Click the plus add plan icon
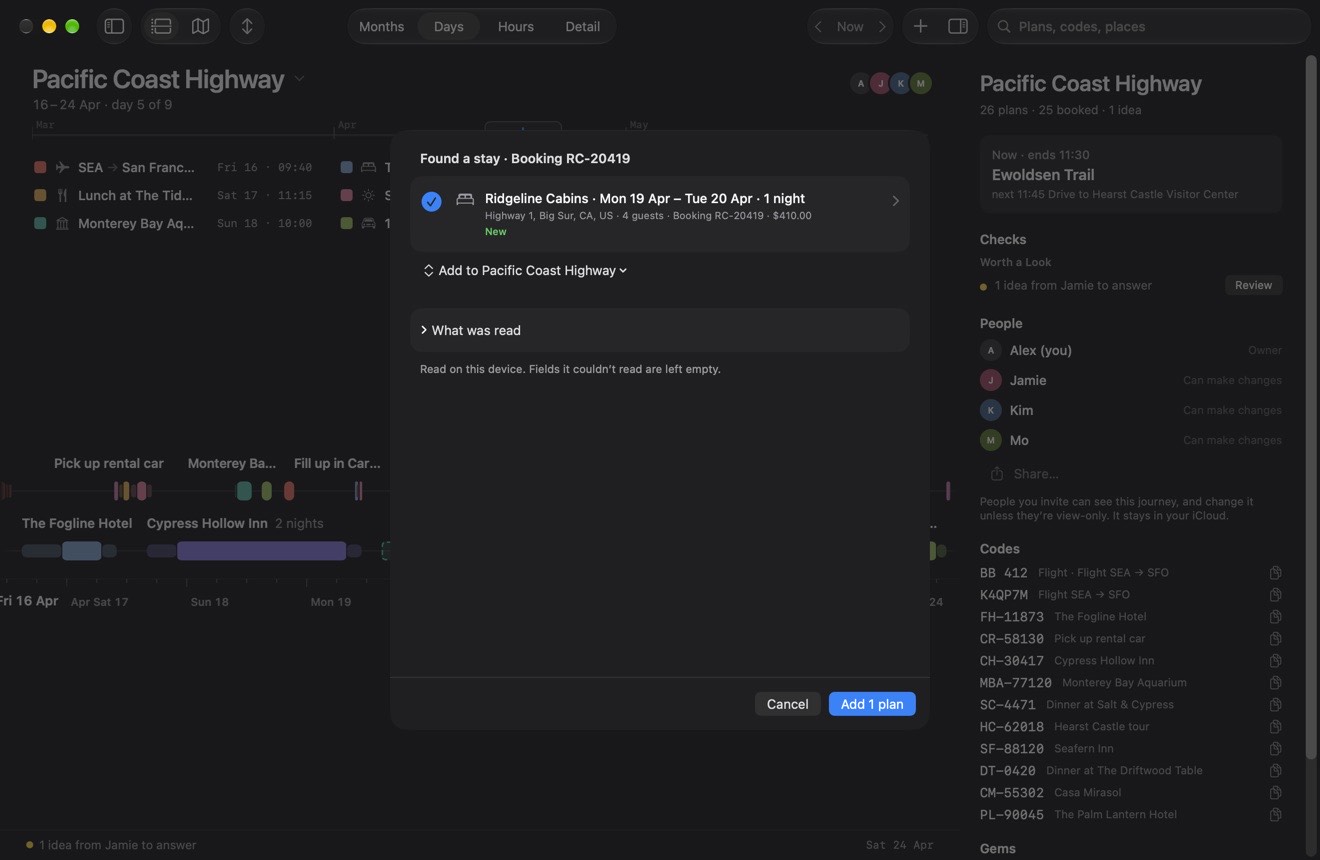 click(x=920, y=26)
